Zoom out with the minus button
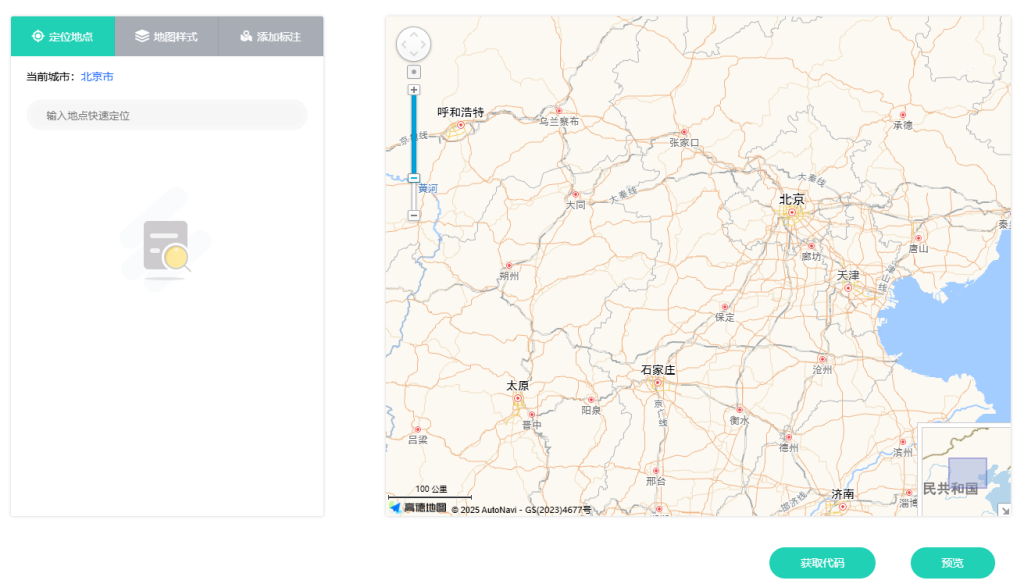 click(413, 215)
